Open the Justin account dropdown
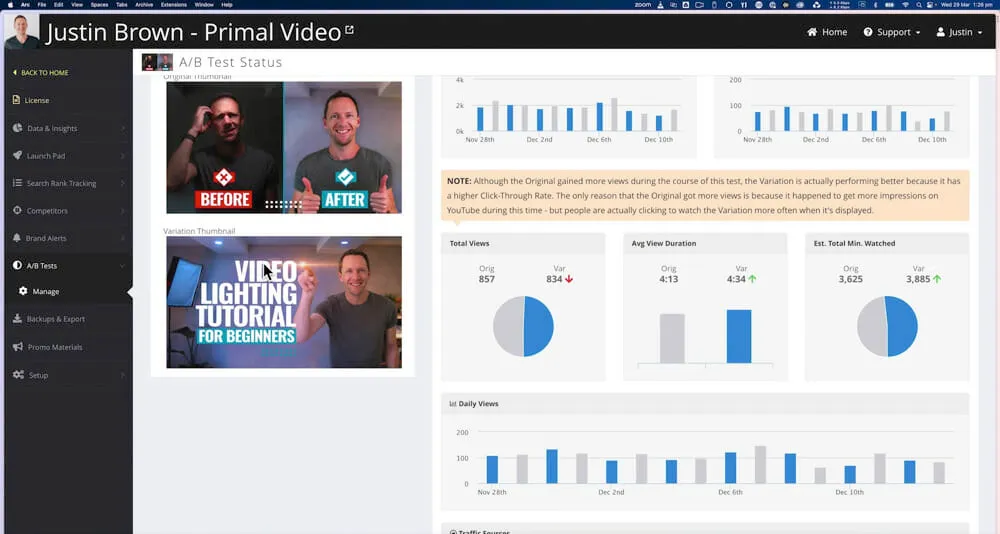The image size is (1000, 534). pyautogui.click(x=959, y=32)
